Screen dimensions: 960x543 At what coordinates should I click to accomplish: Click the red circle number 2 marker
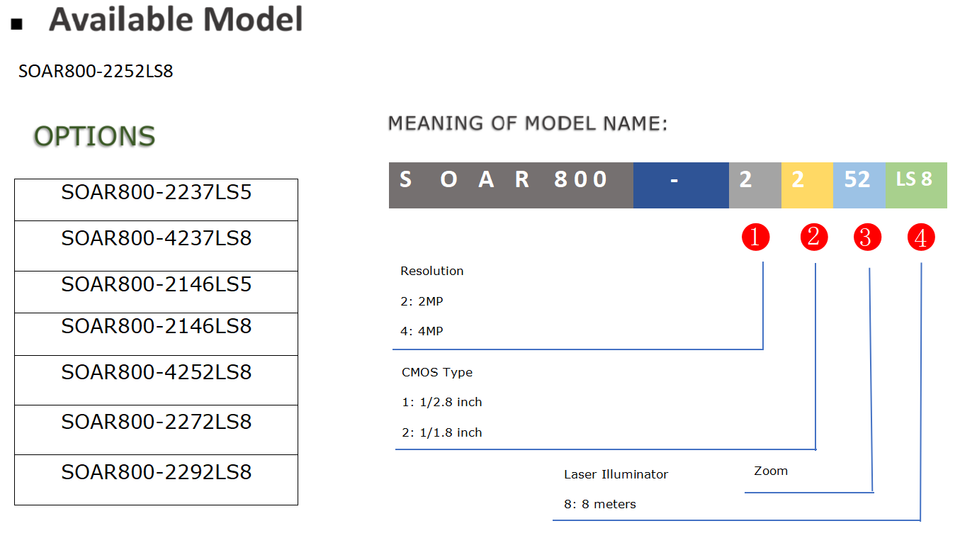tap(813, 237)
